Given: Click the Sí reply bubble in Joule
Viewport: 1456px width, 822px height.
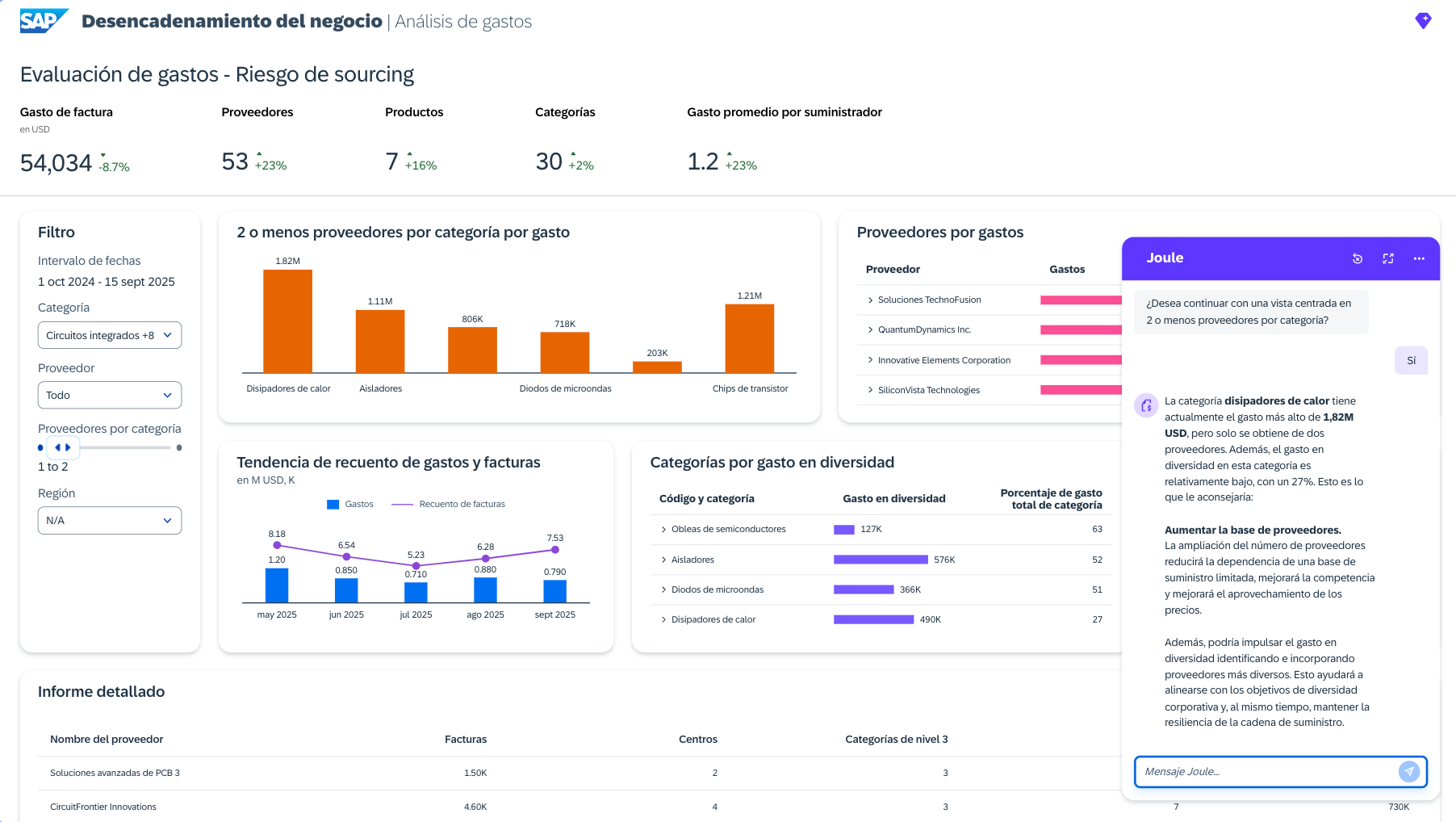Looking at the screenshot, I should click(x=1411, y=361).
